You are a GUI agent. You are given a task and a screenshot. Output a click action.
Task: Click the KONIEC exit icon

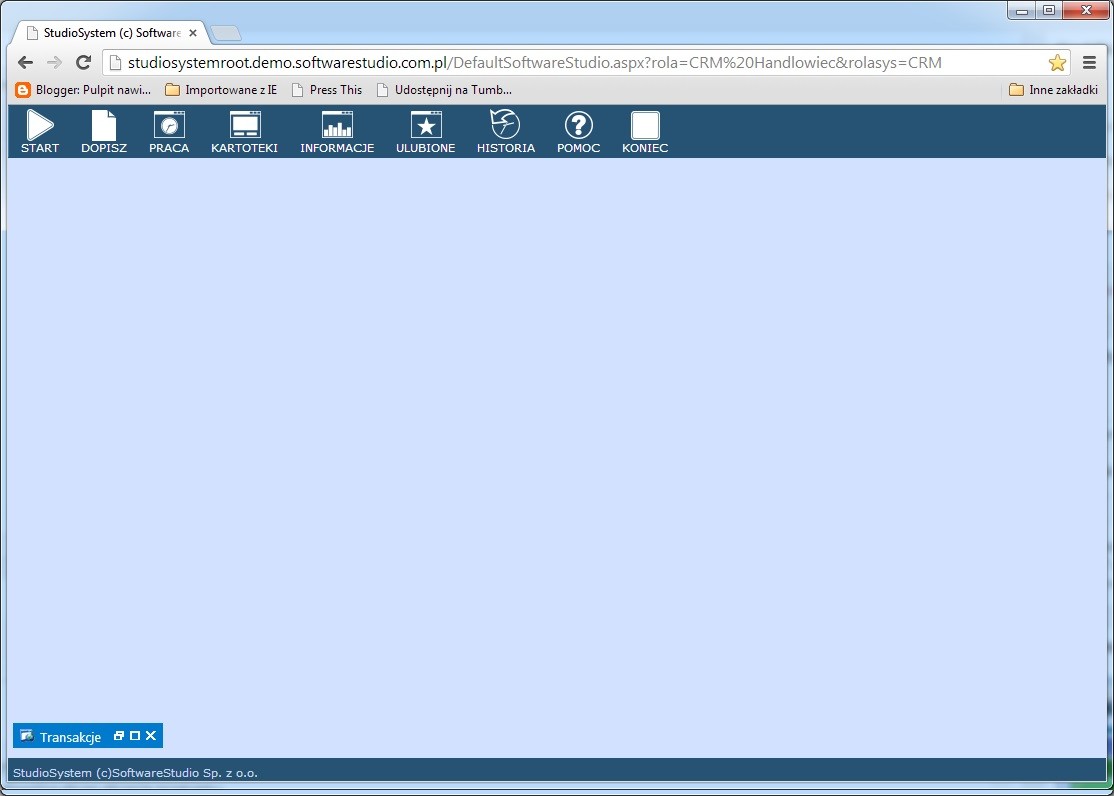point(645,126)
